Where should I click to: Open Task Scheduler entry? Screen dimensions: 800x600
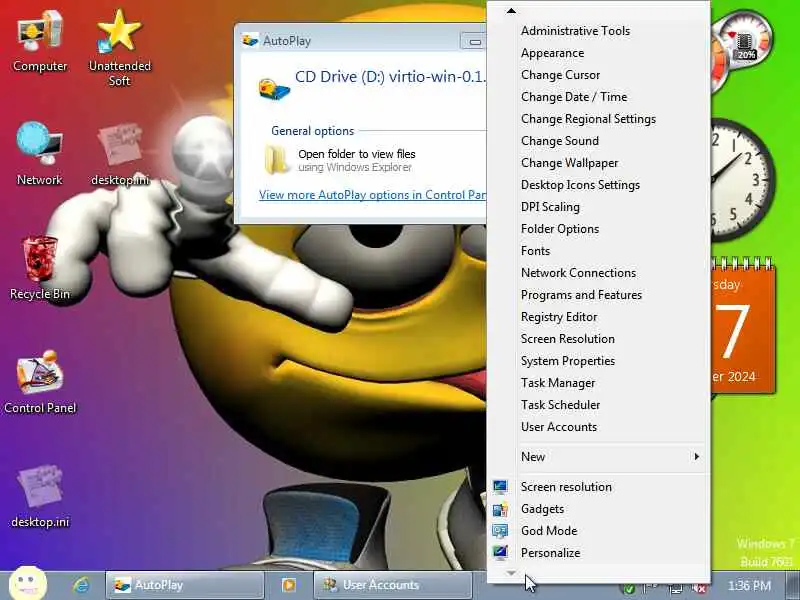pos(560,405)
